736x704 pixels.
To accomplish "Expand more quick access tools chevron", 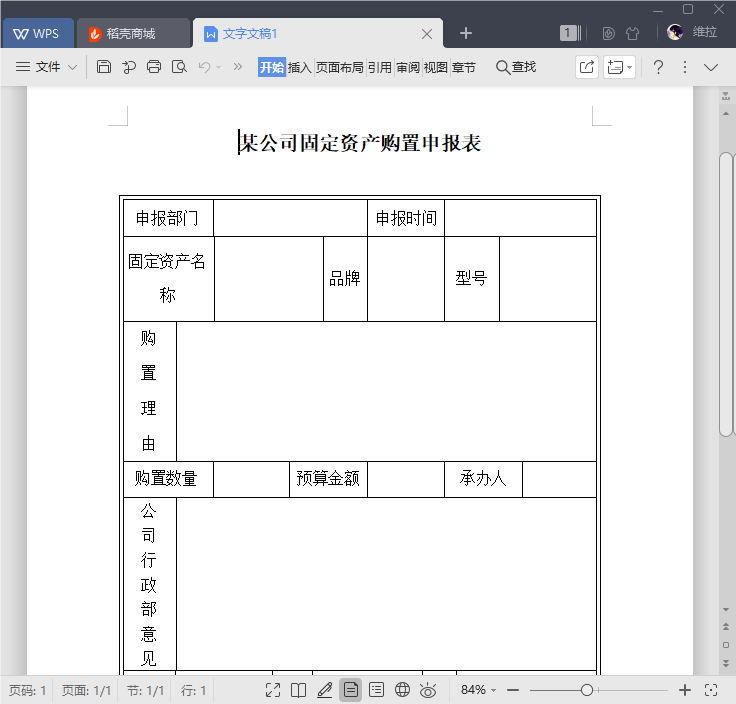I will click(x=238, y=67).
